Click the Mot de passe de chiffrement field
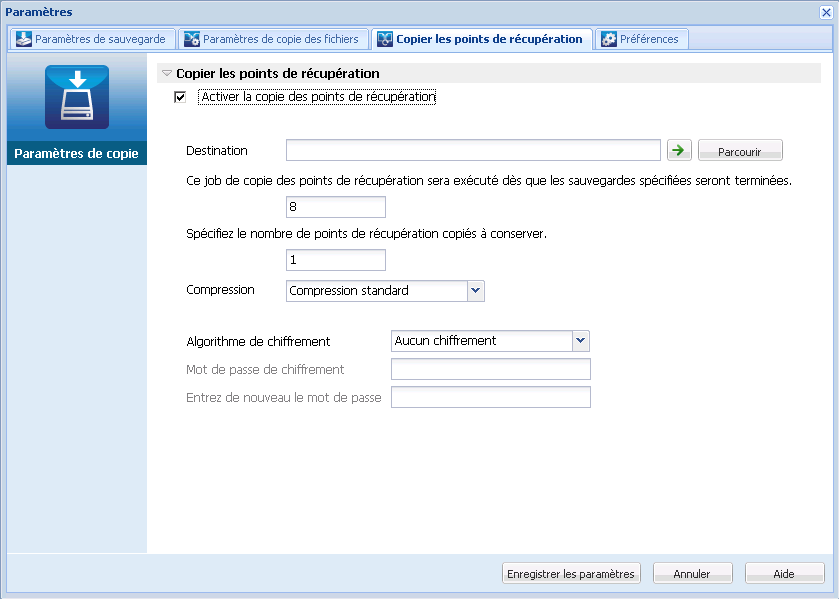Viewport: 839px width, 599px height. click(x=490, y=369)
